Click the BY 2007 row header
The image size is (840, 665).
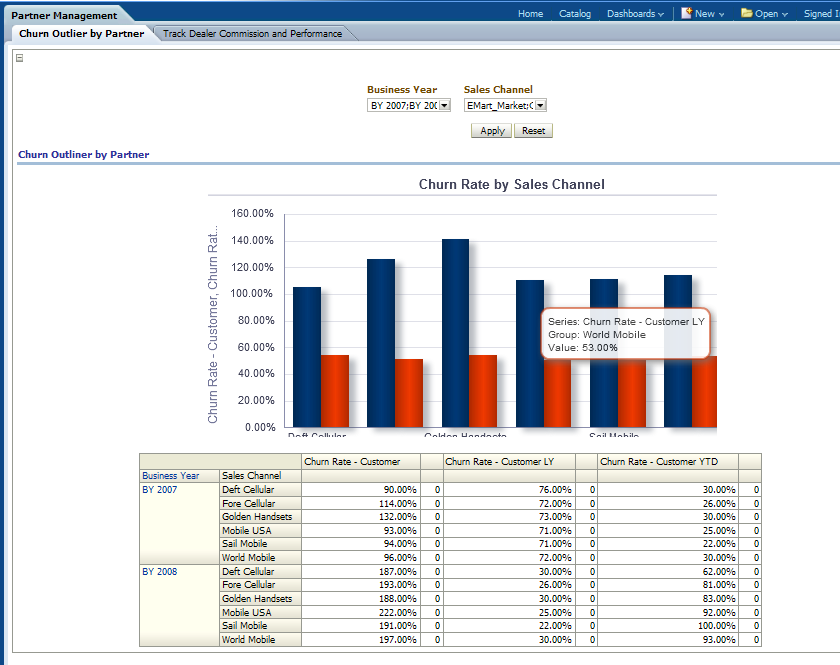(x=160, y=490)
